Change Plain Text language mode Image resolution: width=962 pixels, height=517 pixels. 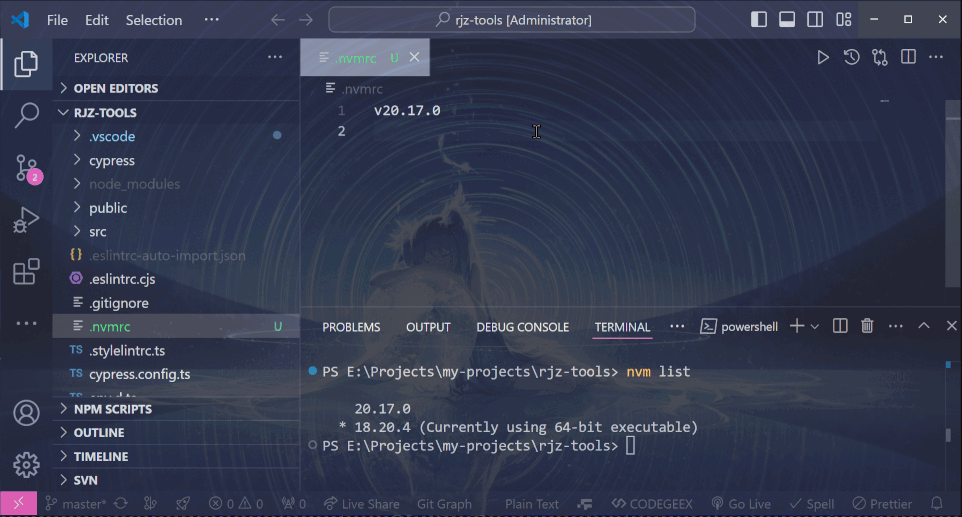pos(532,504)
